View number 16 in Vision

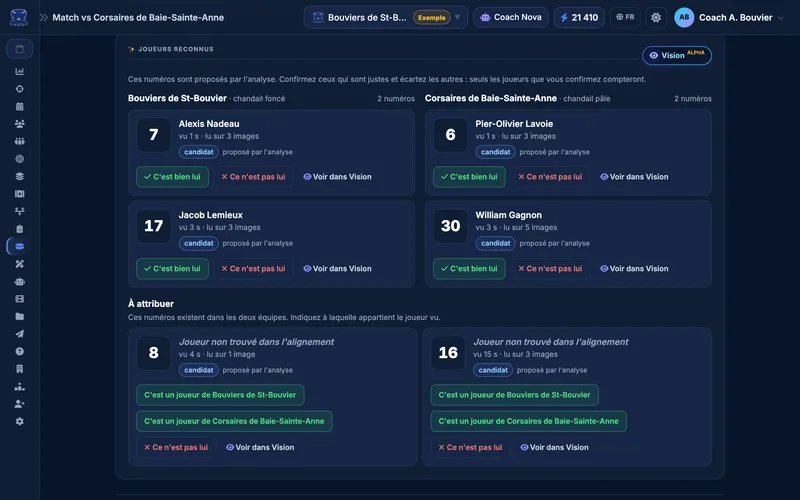coord(555,447)
